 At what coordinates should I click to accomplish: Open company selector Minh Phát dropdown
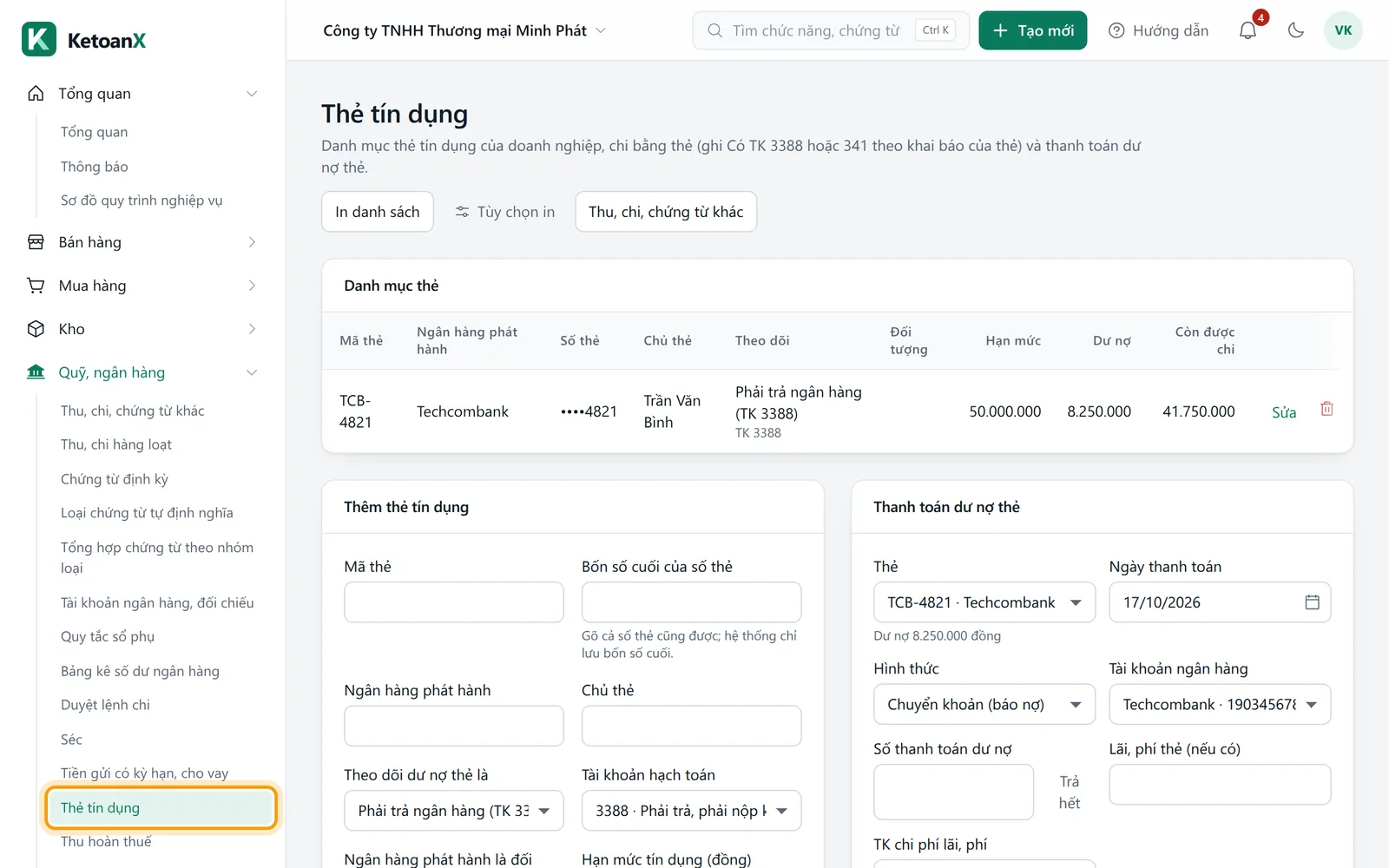(464, 30)
